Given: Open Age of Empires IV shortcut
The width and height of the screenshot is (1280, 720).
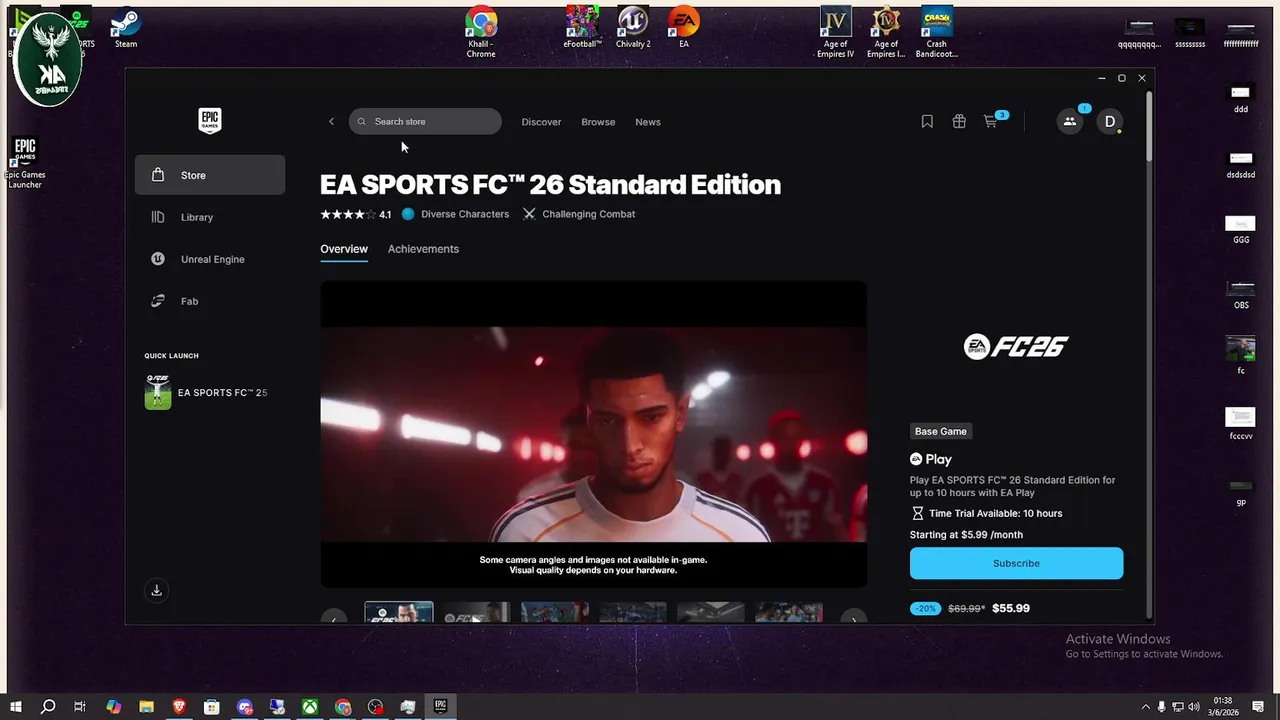Looking at the screenshot, I should 835,32.
